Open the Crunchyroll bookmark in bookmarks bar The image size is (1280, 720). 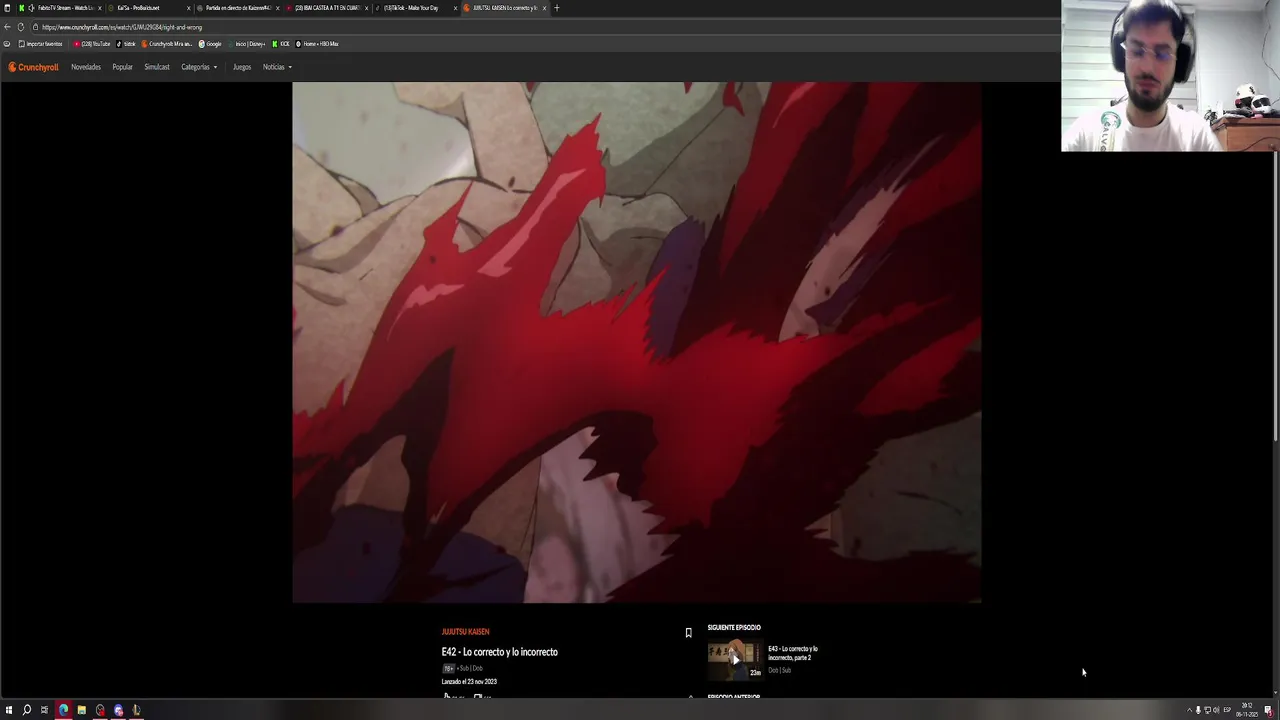point(167,44)
